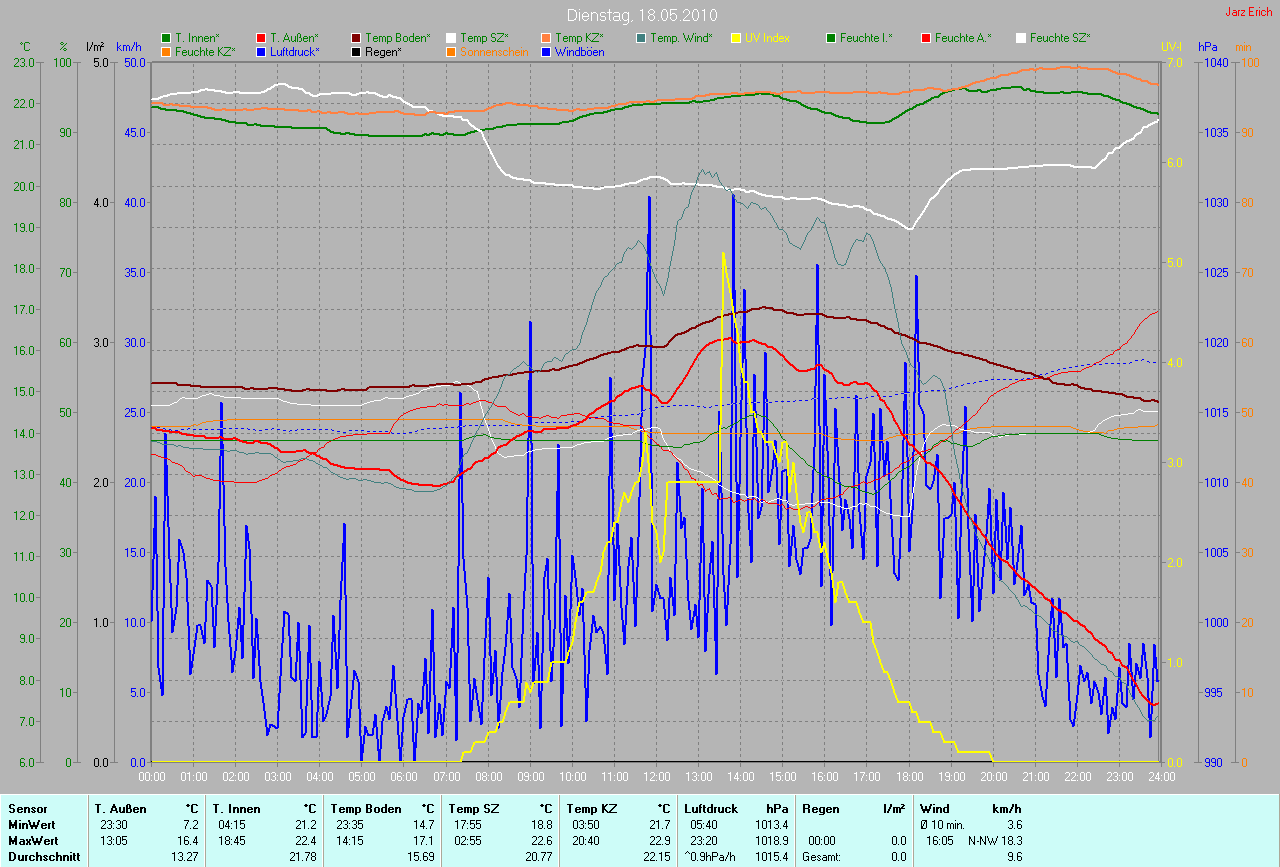Click the green T. Innen legend square
This screenshot has height=867, width=1280.
tap(166, 38)
